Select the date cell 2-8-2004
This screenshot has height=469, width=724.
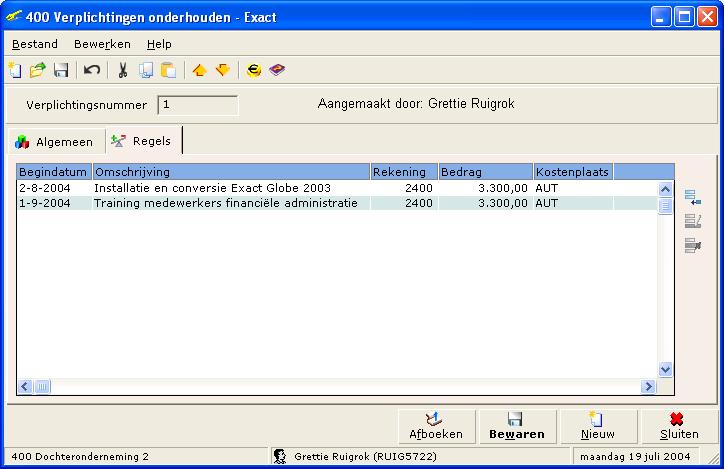tap(45, 188)
